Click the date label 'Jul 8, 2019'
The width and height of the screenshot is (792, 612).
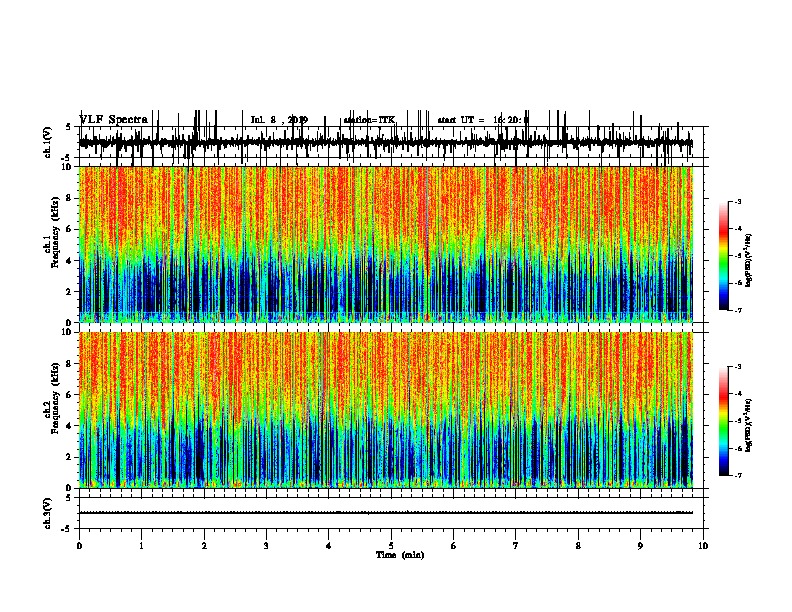[279, 120]
